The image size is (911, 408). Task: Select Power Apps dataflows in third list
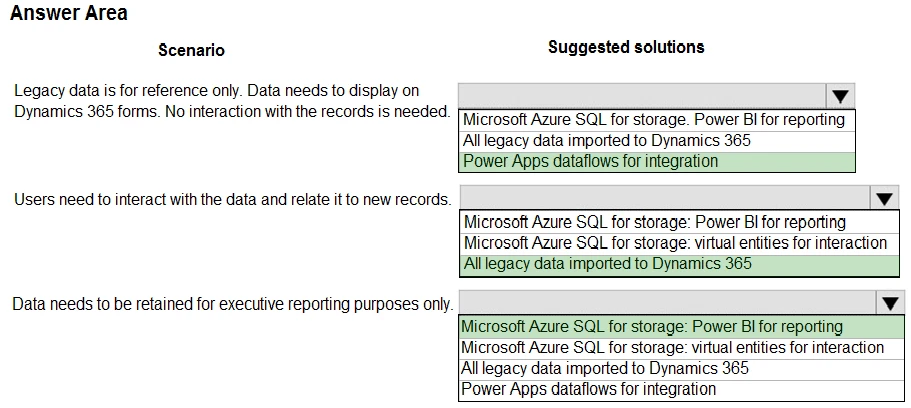tap(588, 389)
